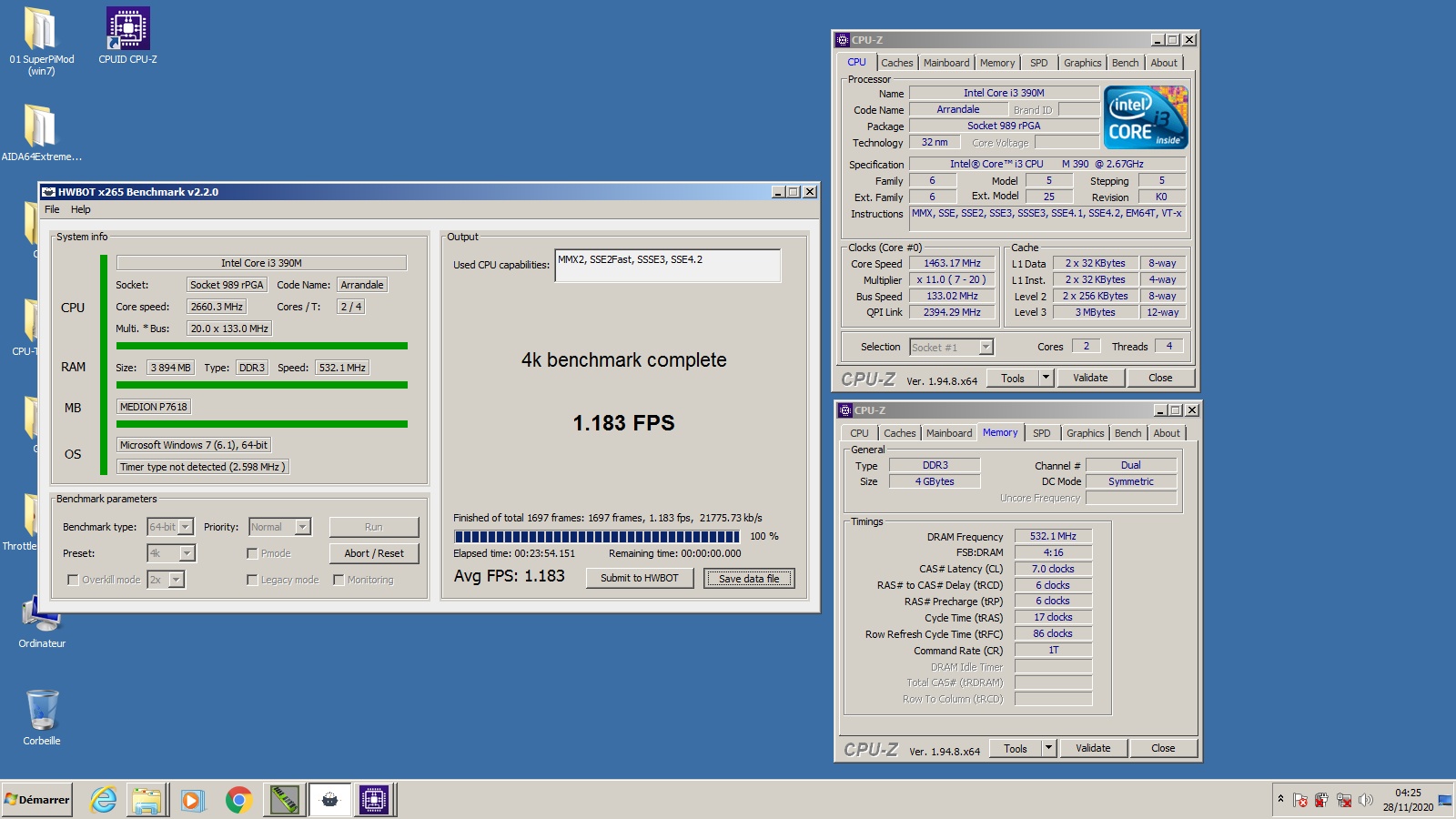Image resolution: width=1456 pixels, height=819 pixels.
Task: Toggle the Pmode checkbox
Action: pos(252,553)
